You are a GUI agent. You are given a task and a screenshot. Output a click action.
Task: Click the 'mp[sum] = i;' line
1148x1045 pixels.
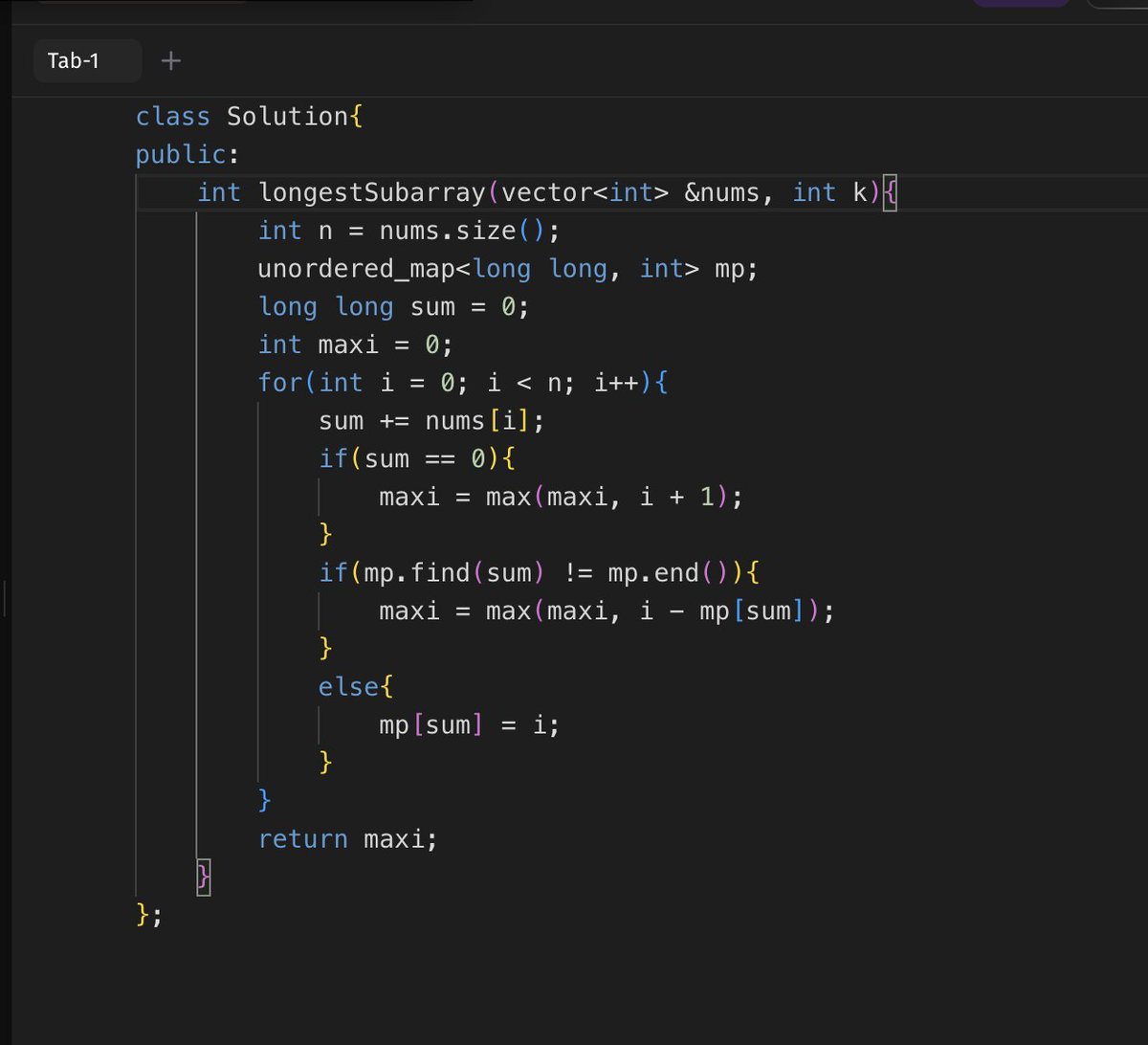469,725
